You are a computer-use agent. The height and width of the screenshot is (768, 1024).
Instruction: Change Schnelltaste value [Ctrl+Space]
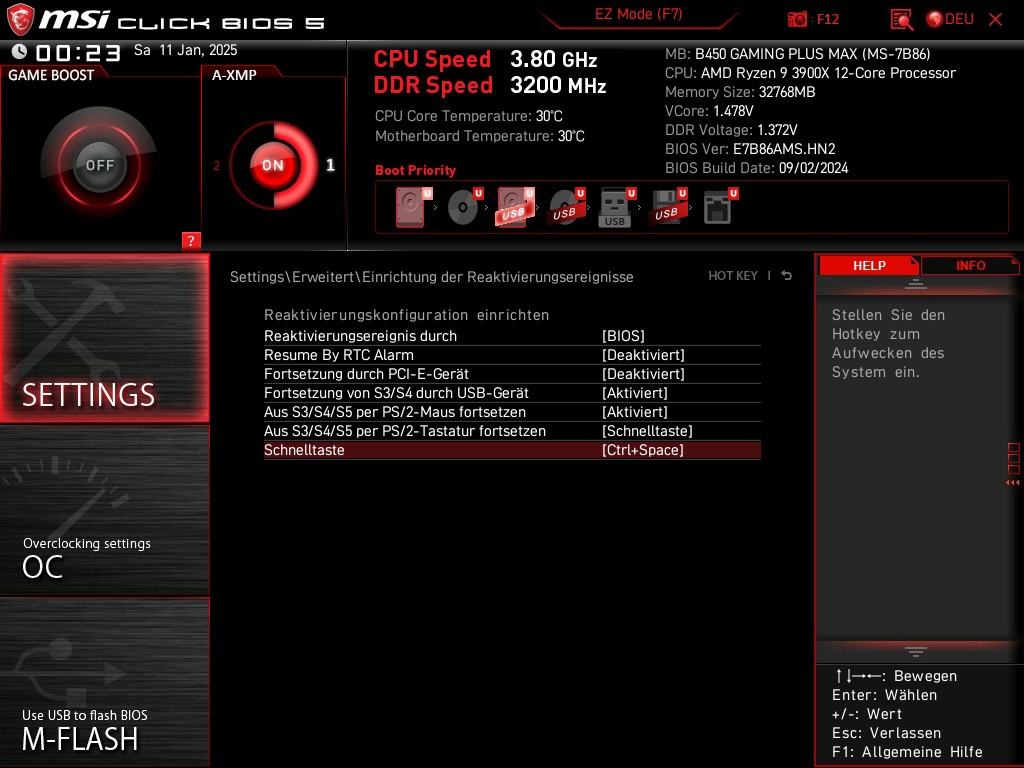pyautogui.click(x=643, y=450)
